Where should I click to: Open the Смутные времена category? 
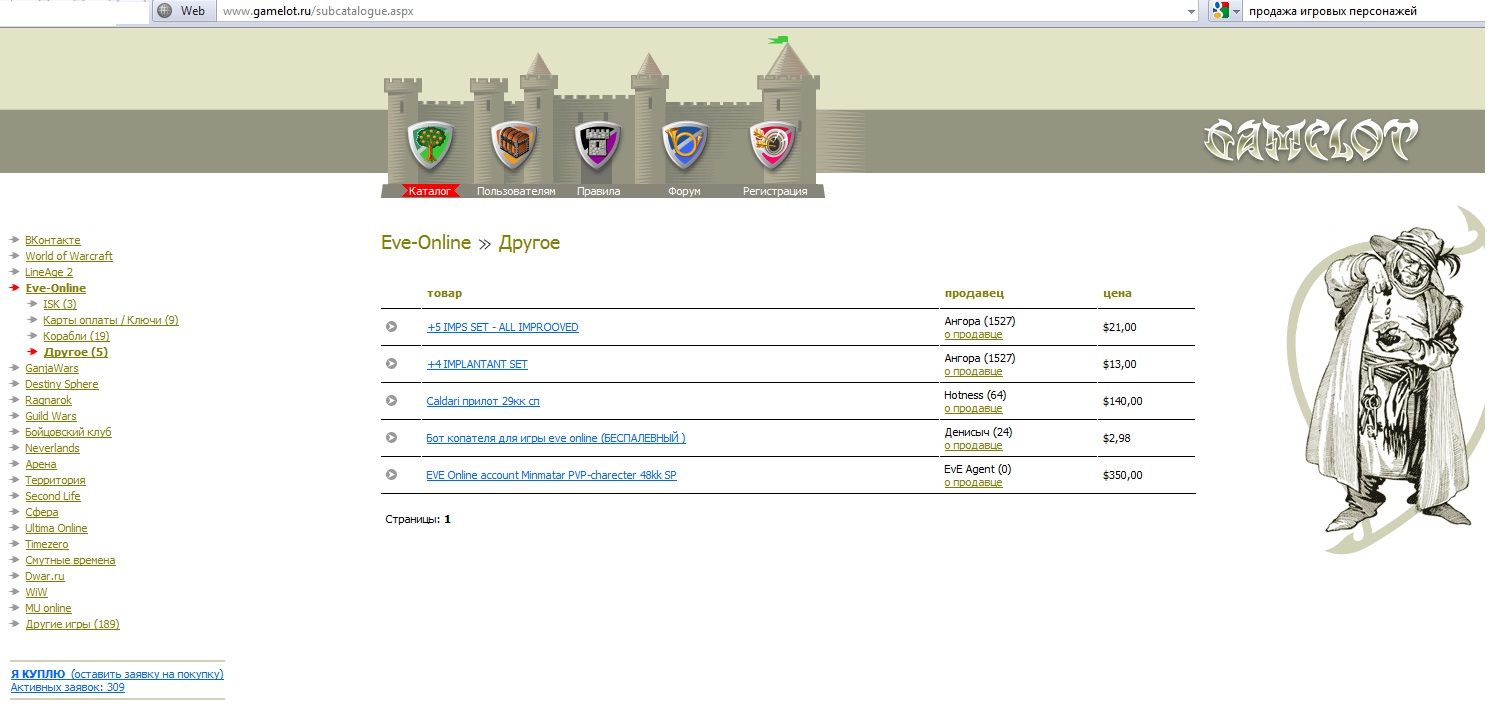click(70, 560)
